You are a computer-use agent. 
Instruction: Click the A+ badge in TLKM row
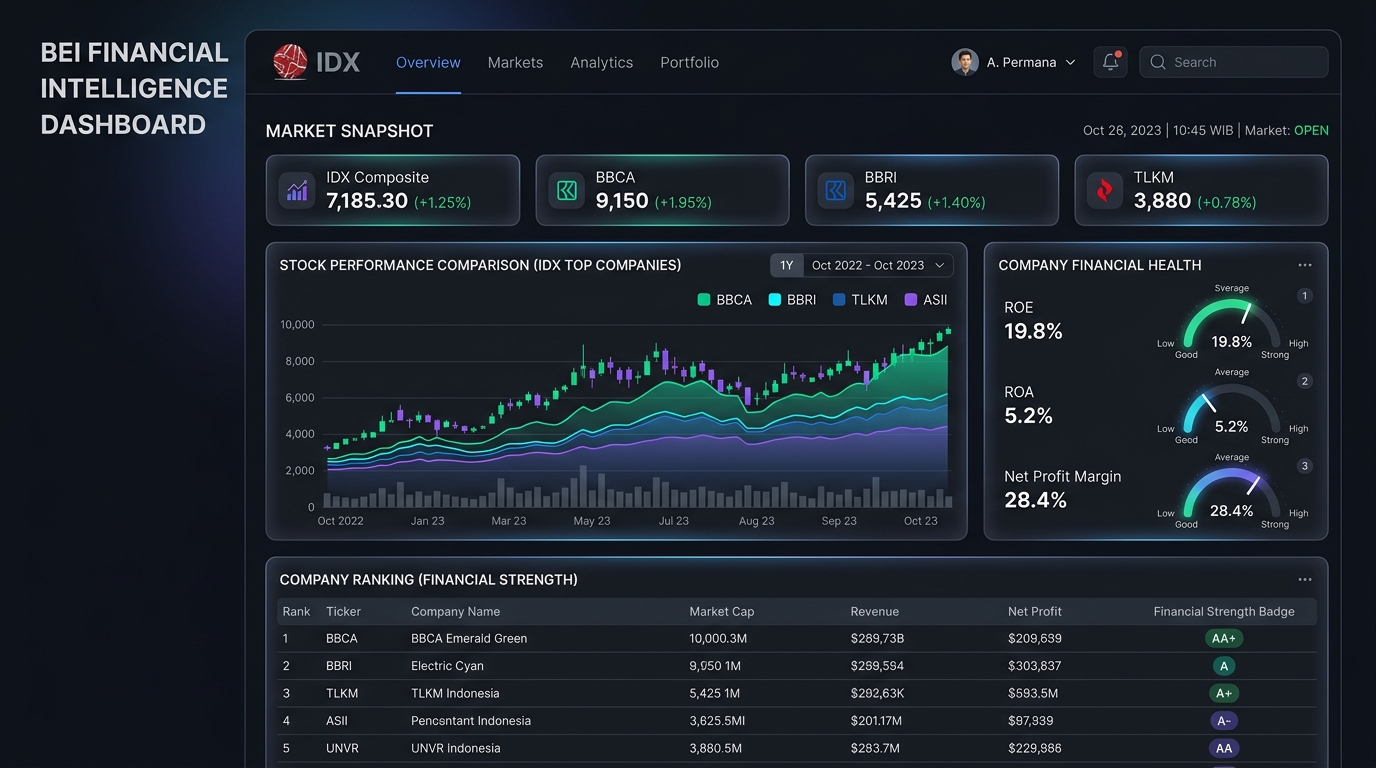[x=1224, y=693]
